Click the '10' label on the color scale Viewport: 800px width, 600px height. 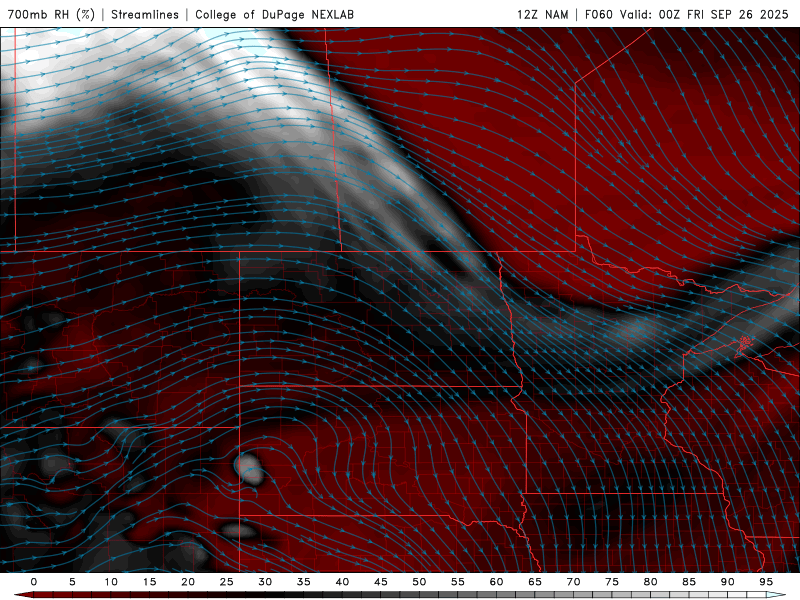(111, 582)
